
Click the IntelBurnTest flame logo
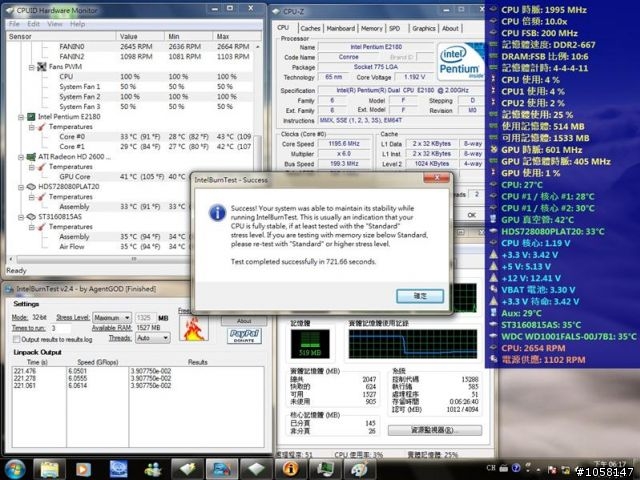click(194, 328)
